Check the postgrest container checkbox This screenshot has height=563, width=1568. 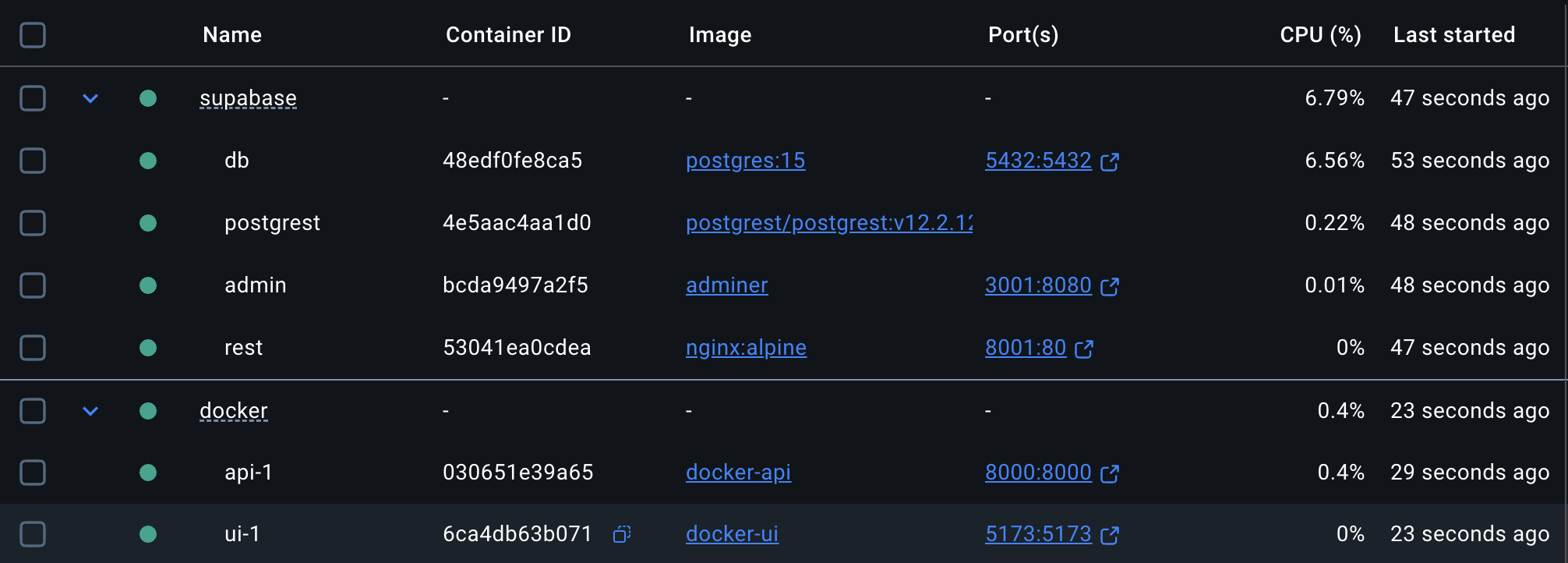click(x=33, y=223)
